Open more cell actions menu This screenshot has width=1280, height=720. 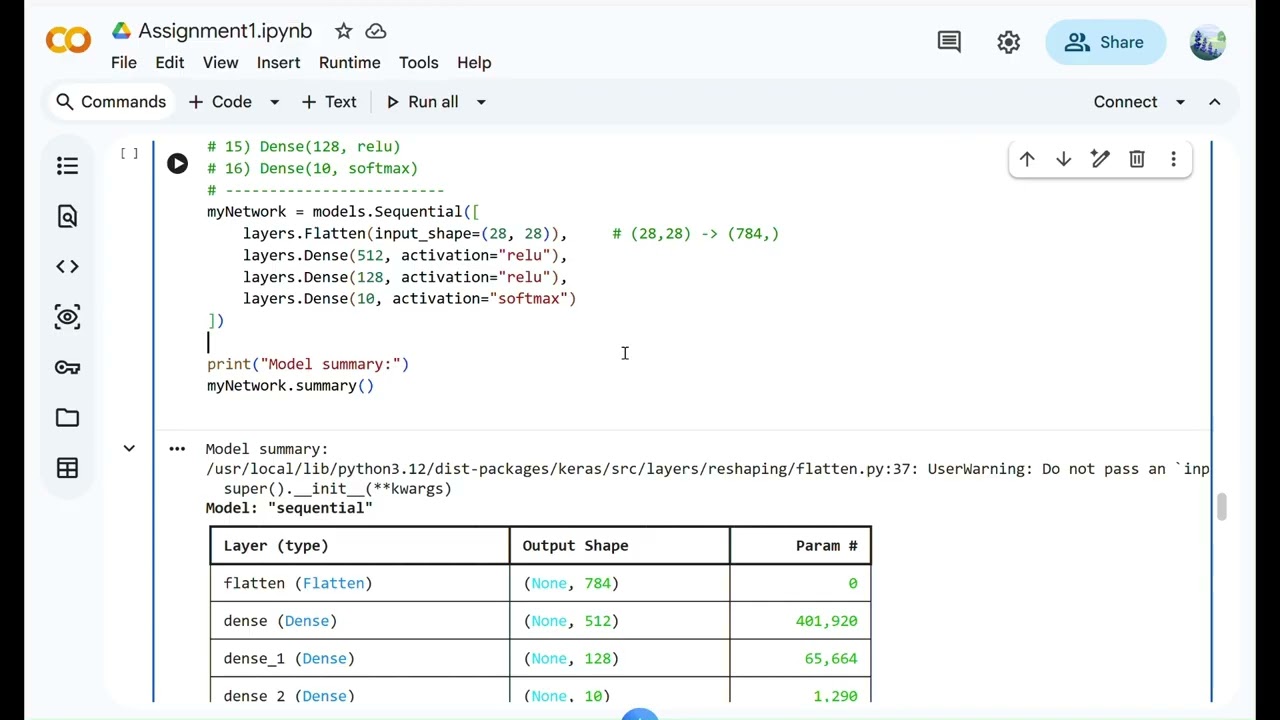[x=1173, y=159]
